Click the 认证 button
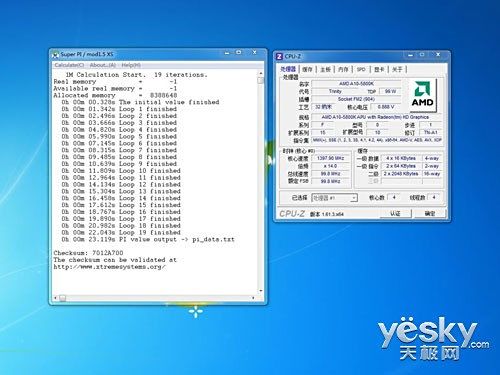This screenshot has height=375, width=500. click(x=395, y=213)
